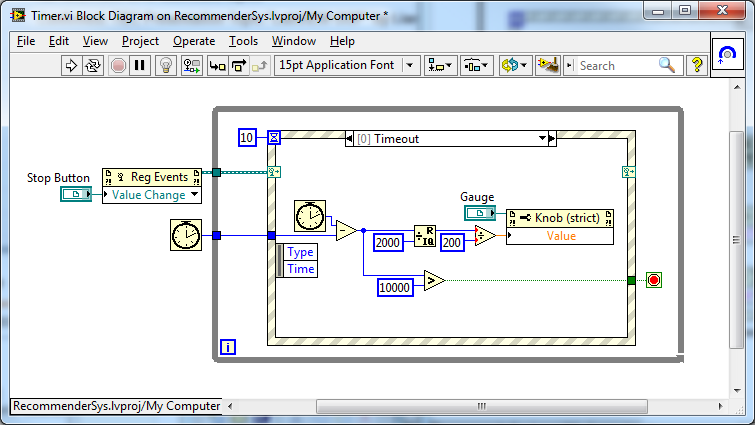Screen dimensions: 755x425
Task: Open the Operate menu
Action: tap(194, 41)
